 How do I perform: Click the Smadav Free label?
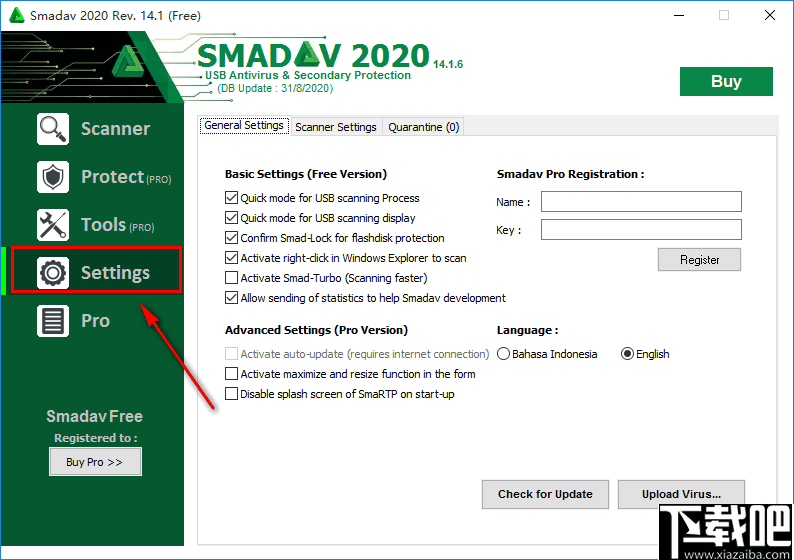coord(95,416)
